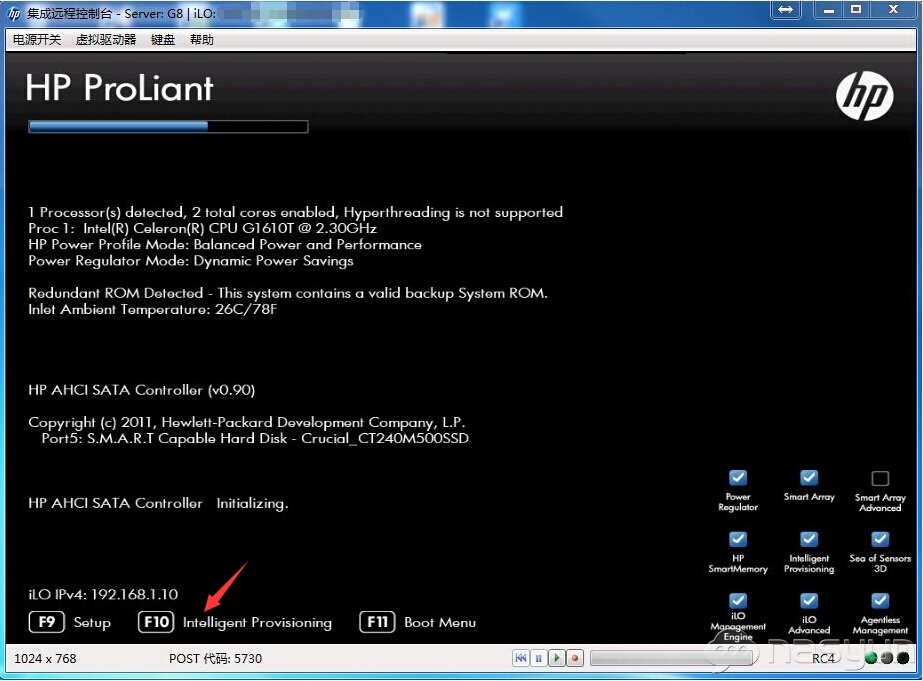Click the double-arrow button in the title bar
The height and width of the screenshot is (681, 923).
(786, 10)
